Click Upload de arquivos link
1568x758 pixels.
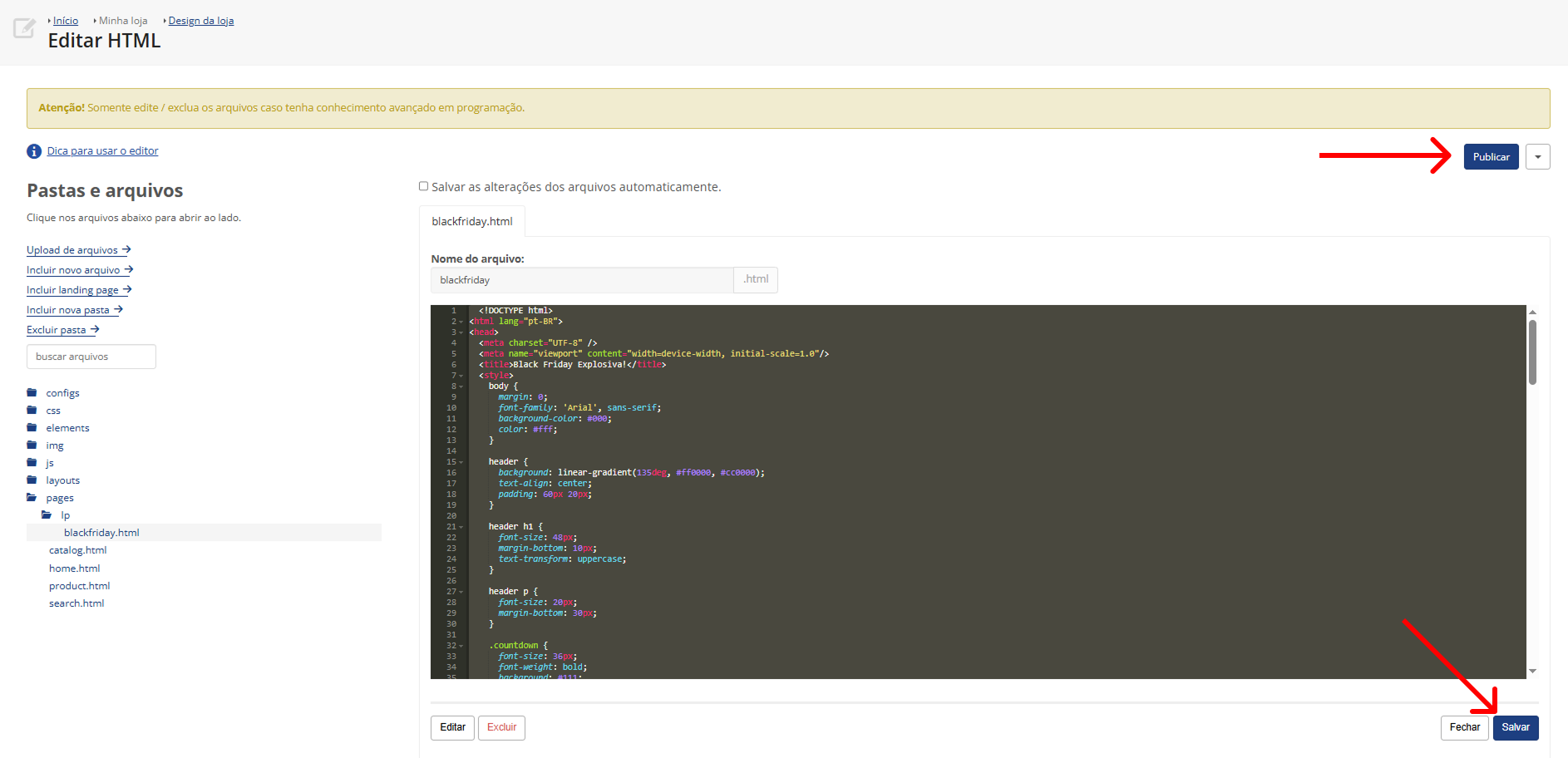pos(79,249)
